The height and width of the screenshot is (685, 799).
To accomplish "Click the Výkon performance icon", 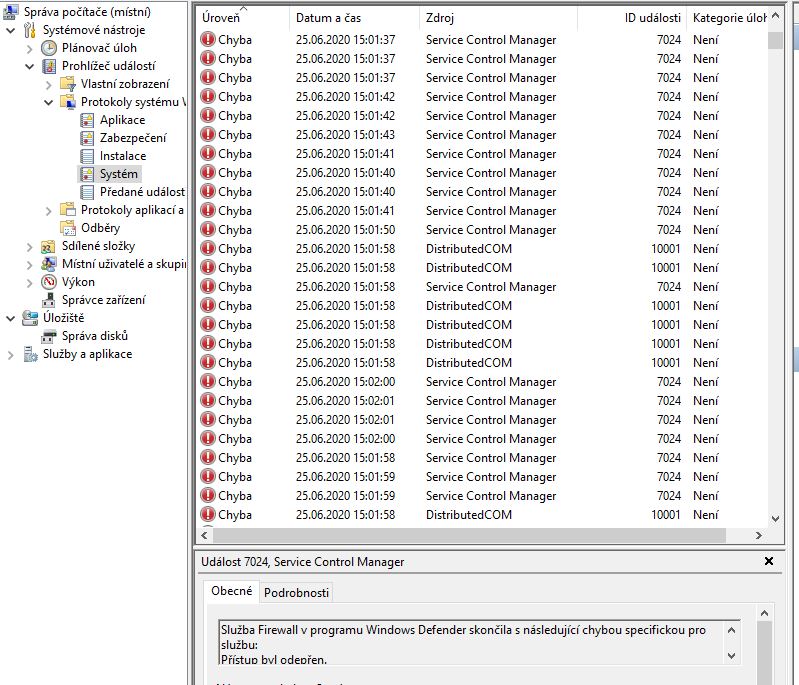I will 49,282.
